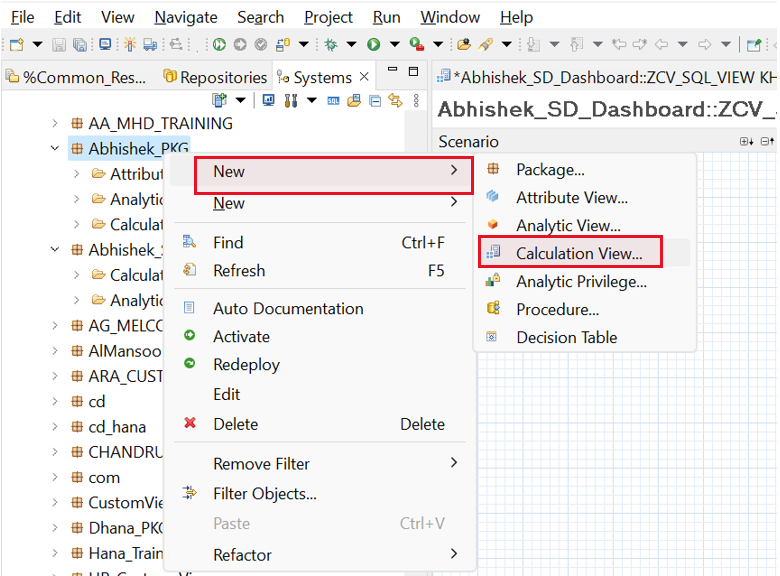Expand the Refactor submenu arrow
780x576 pixels.
(454, 554)
